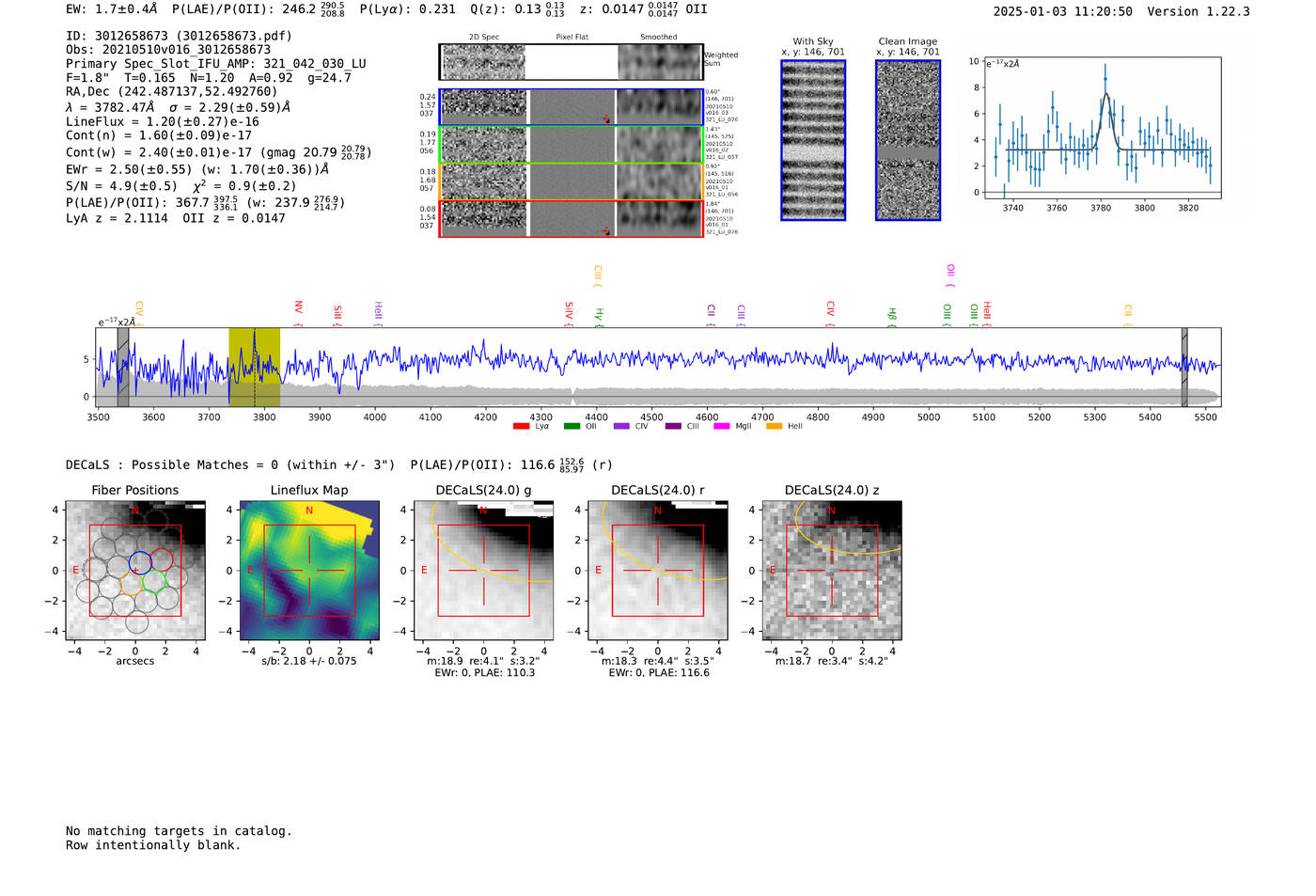Click the 4000 tick on the spectrum axis
Viewport: 1316px width, 896px height.
[x=375, y=417]
